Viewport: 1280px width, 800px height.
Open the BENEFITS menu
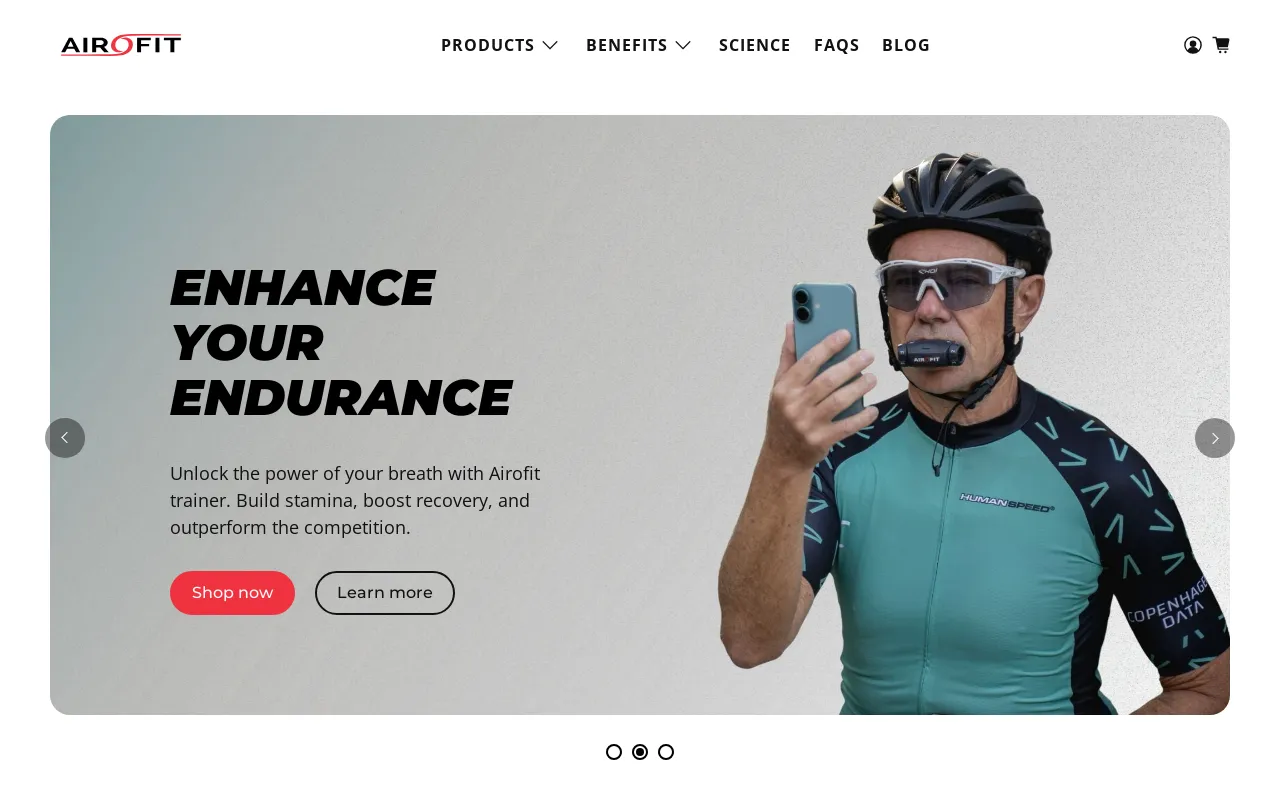[x=627, y=45]
